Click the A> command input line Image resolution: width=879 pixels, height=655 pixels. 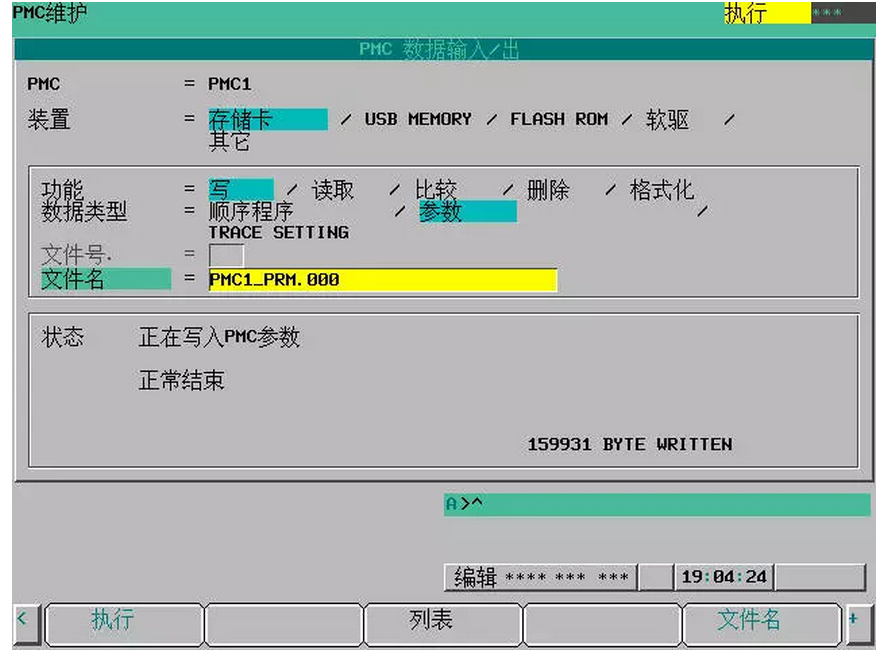pyautogui.click(x=656, y=504)
